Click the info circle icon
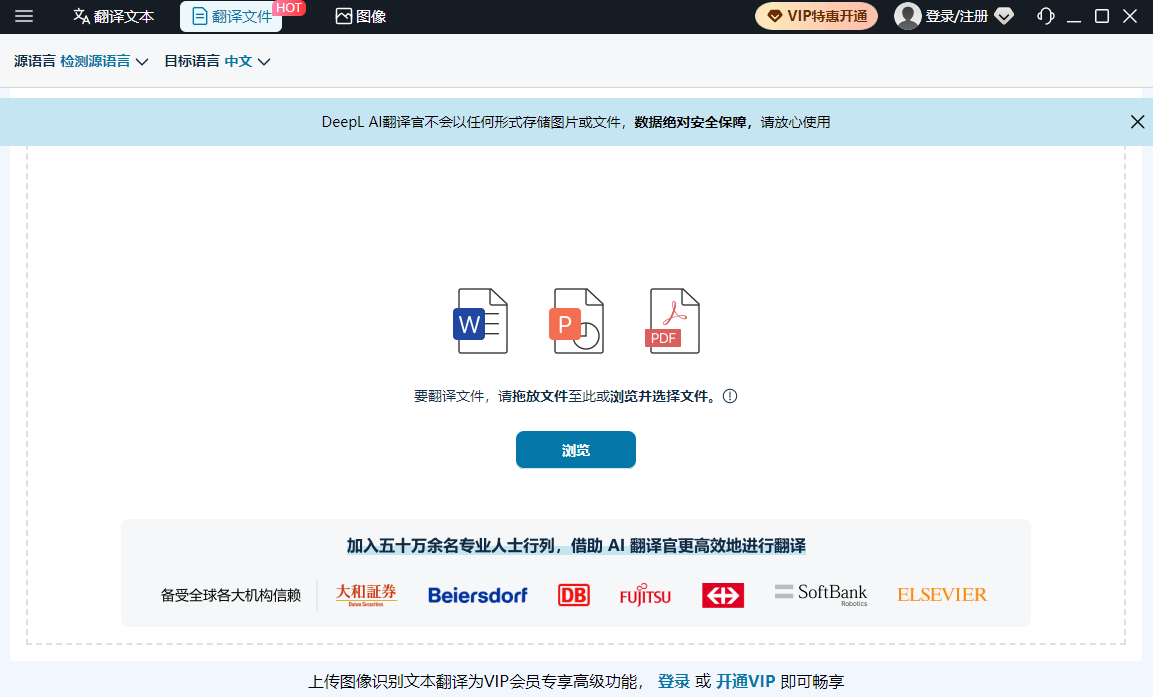 click(729, 396)
